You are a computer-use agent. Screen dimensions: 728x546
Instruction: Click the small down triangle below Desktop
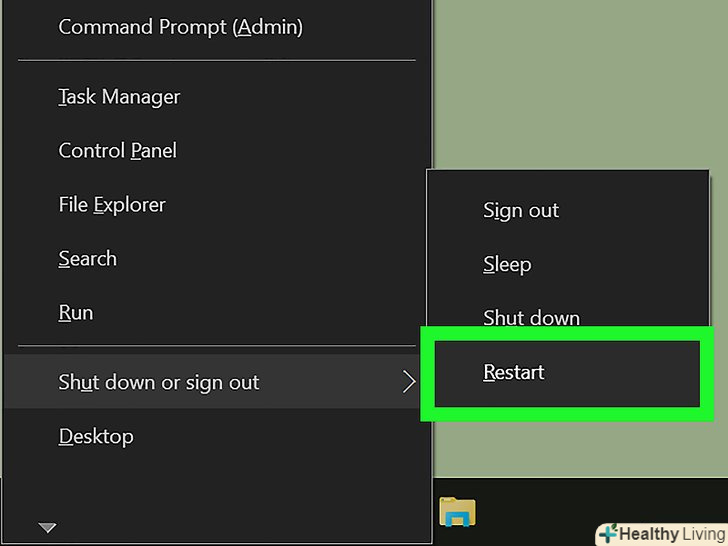click(x=47, y=527)
